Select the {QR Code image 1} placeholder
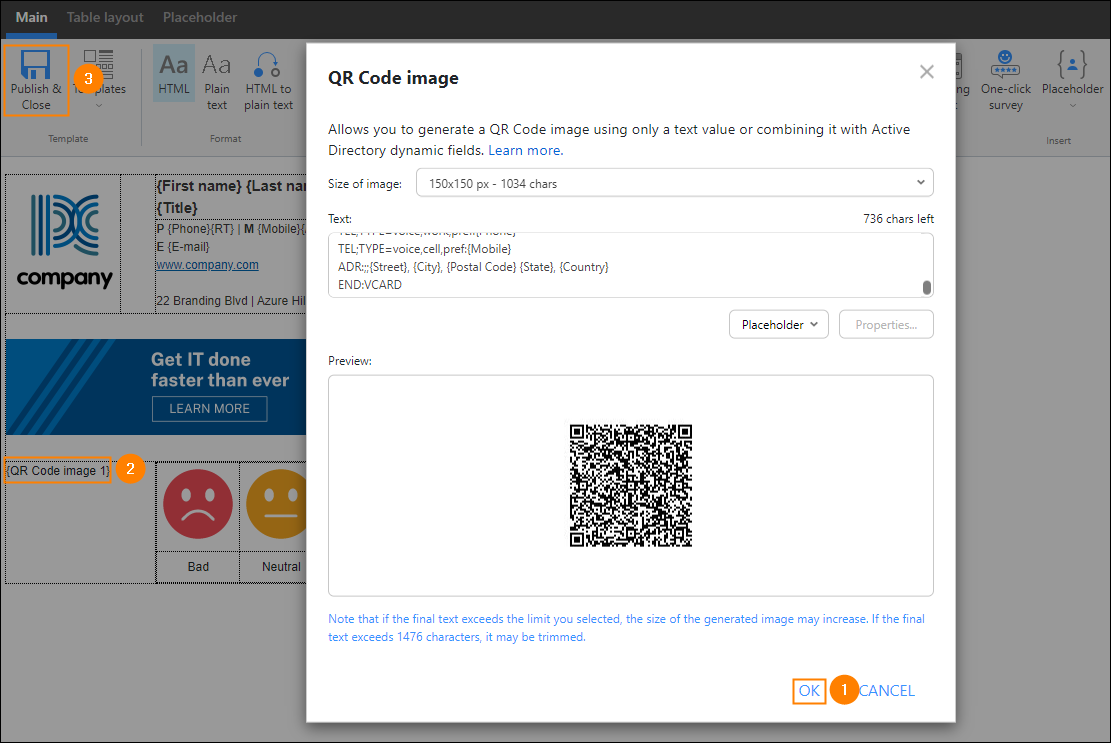The image size is (1111, 743). (58, 470)
